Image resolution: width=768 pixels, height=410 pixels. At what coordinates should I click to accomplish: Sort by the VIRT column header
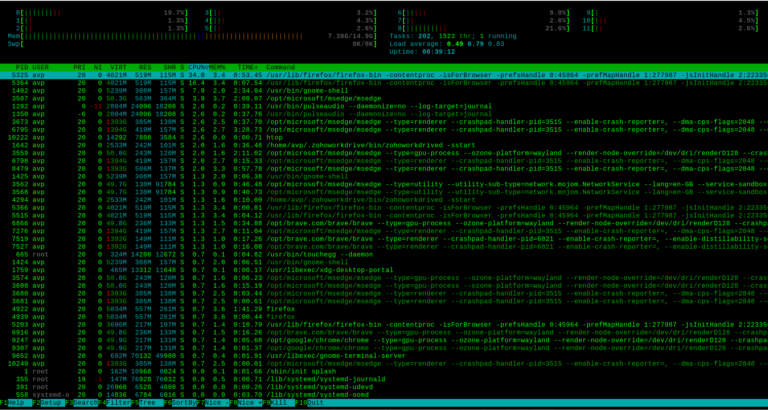tap(118, 67)
